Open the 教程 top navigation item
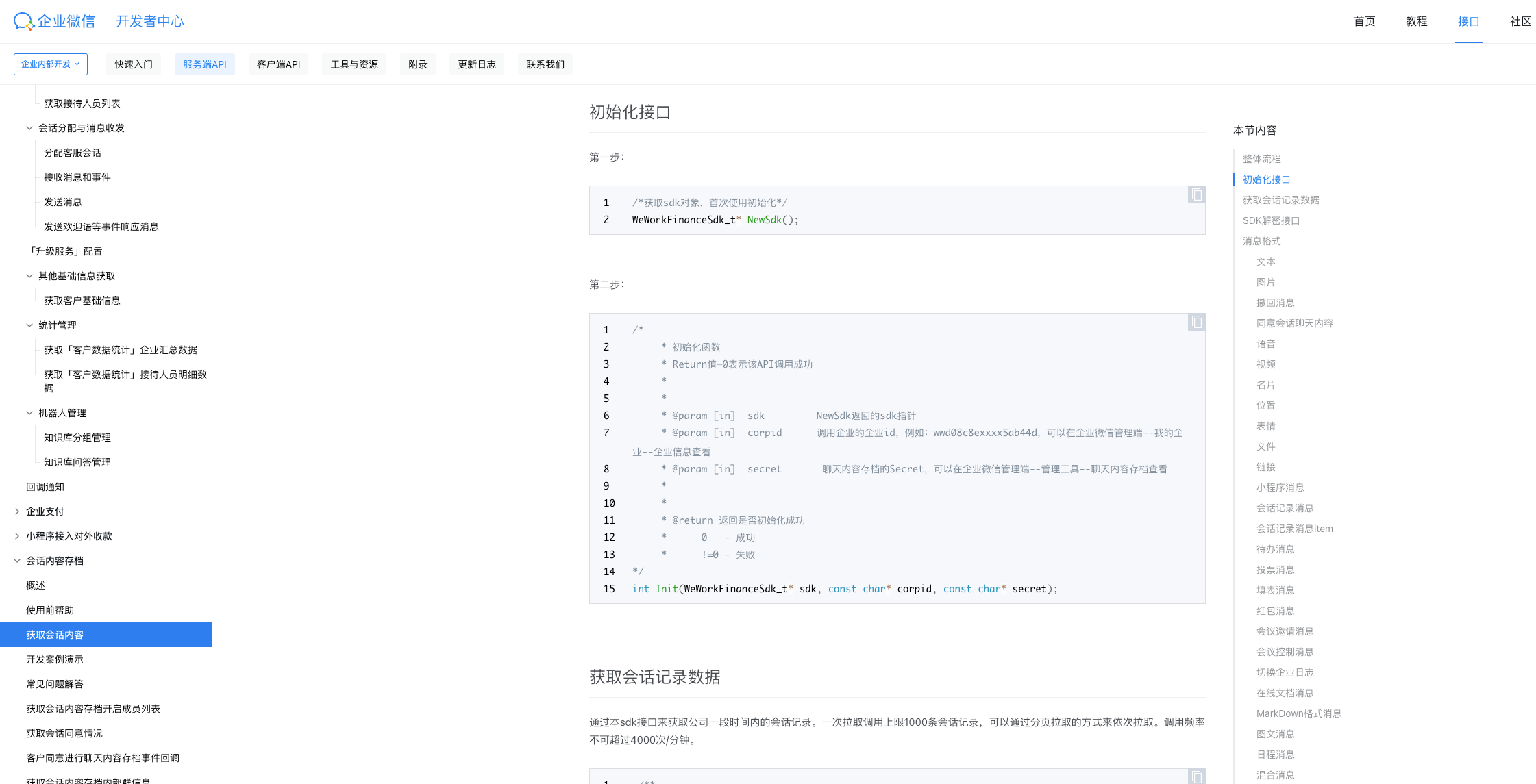The height and width of the screenshot is (784, 1536). pyautogui.click(x=1416, y=21)
